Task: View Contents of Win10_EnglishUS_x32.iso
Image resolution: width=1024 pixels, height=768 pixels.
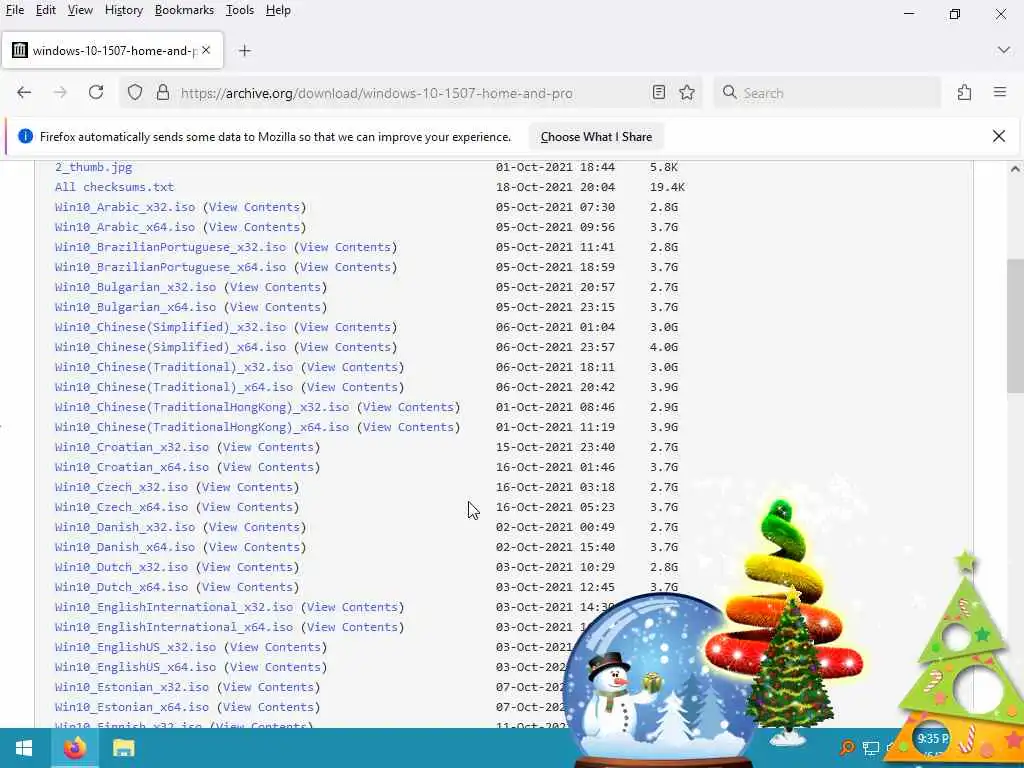Action: [275, 647]
